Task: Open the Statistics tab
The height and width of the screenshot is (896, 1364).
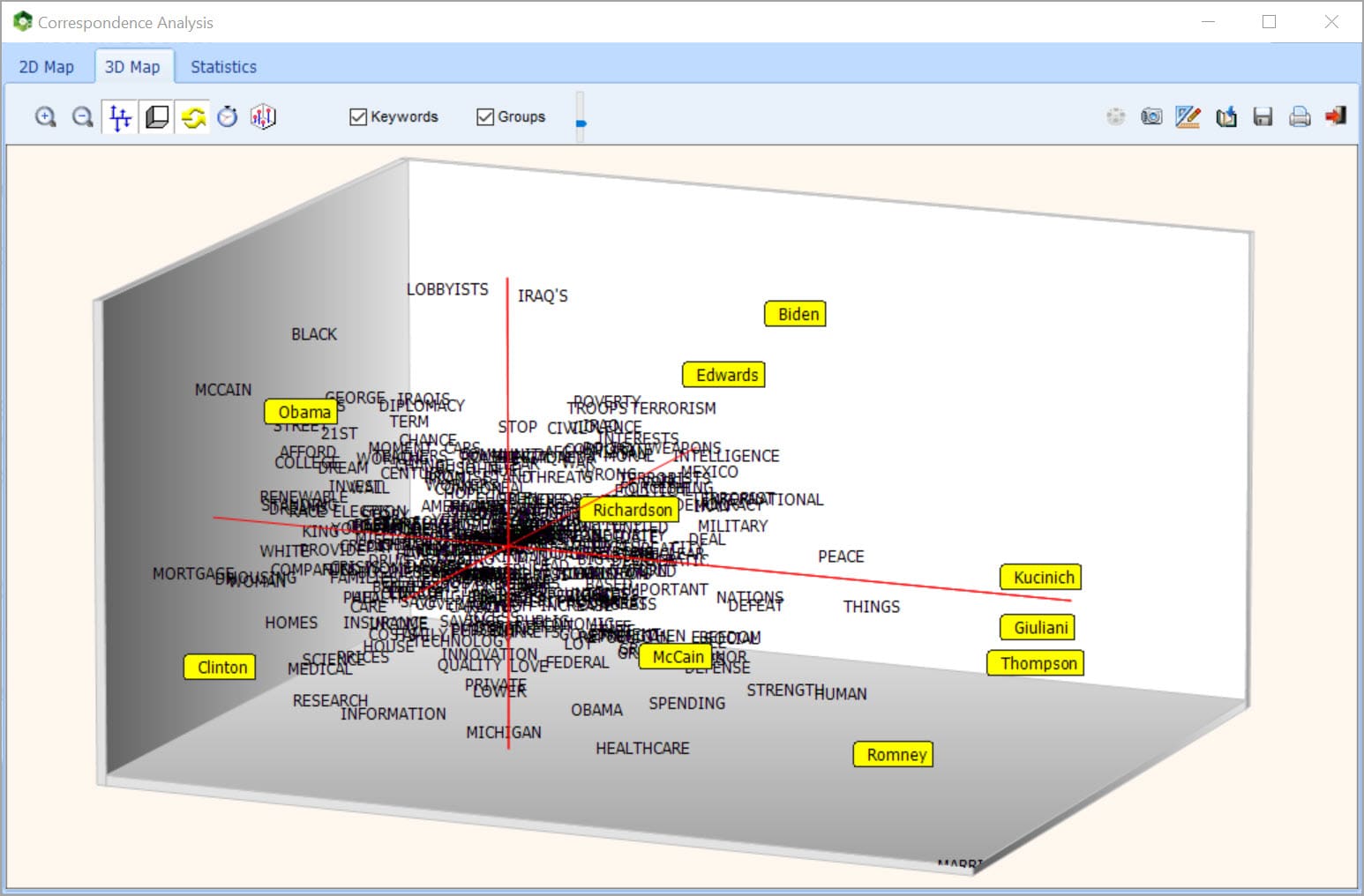Action: pyautogui.click(x=223, y=67)
